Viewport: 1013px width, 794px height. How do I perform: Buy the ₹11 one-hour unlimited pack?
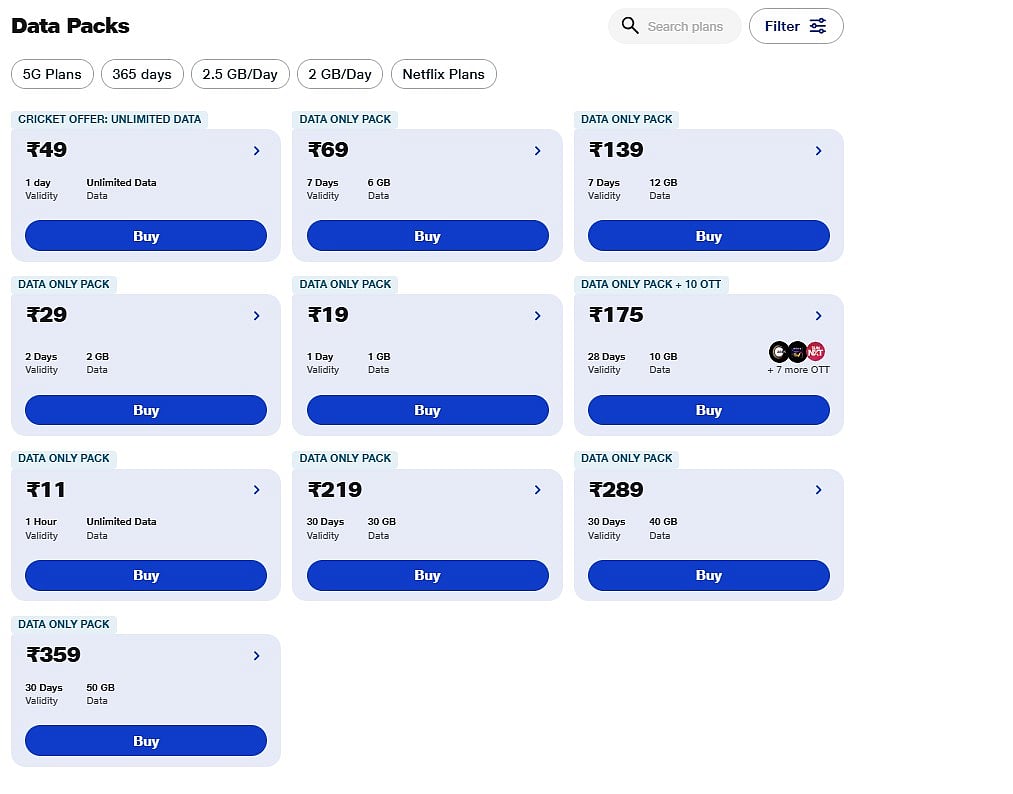[146, 575]
